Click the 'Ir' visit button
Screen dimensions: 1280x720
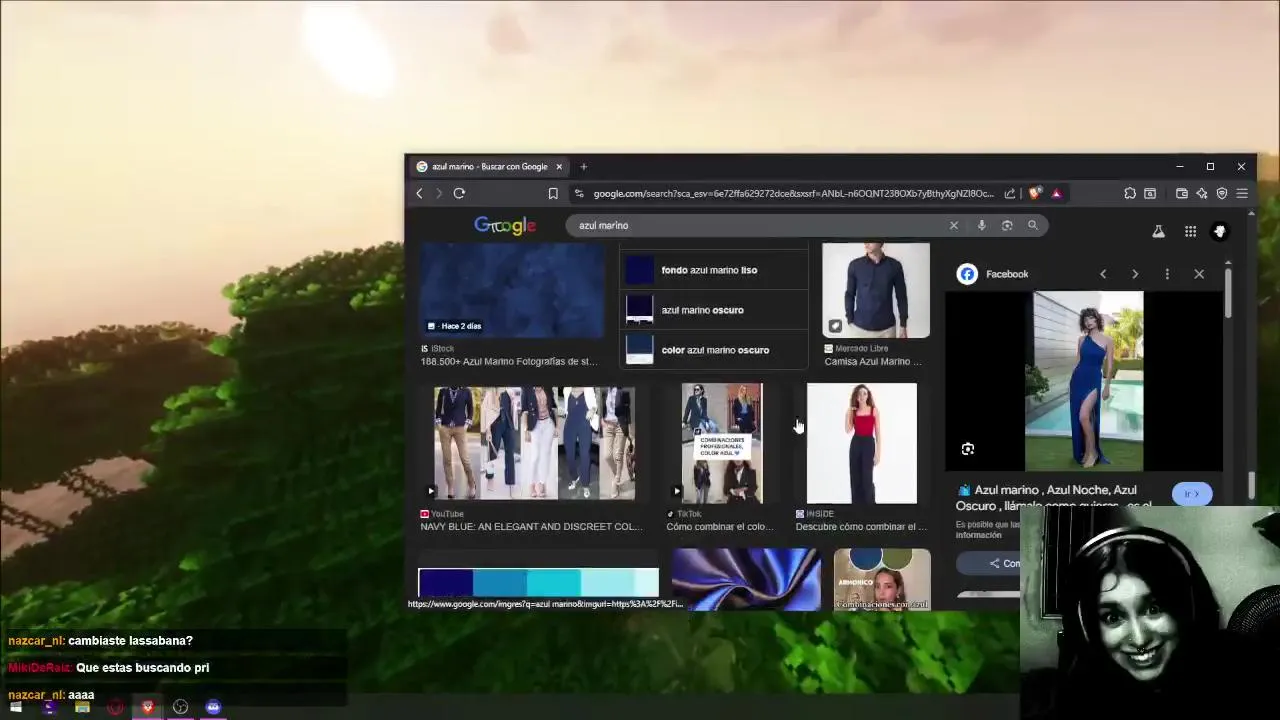[1192, 494]
